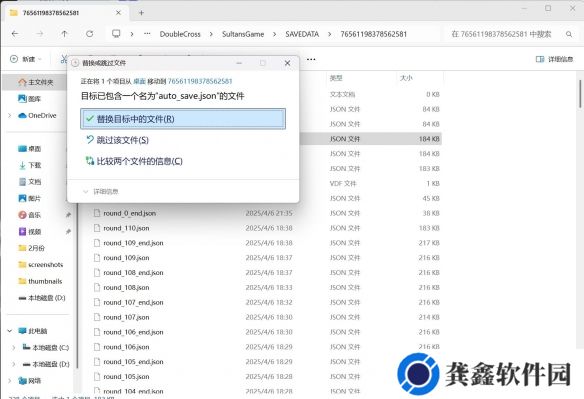Select file round_109_end.json
Screen dimensions: 584x399
(x=133, y=243)
